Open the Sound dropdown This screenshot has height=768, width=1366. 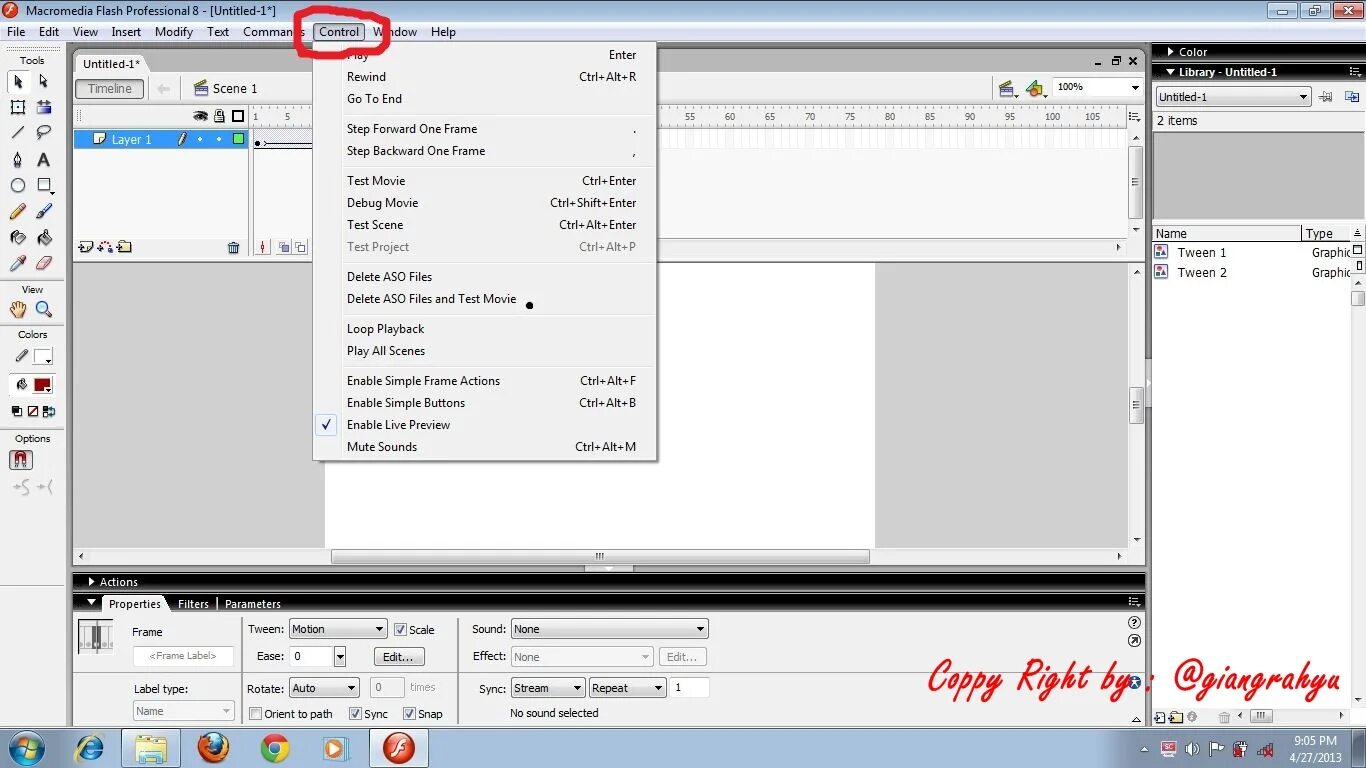(610, 629)
